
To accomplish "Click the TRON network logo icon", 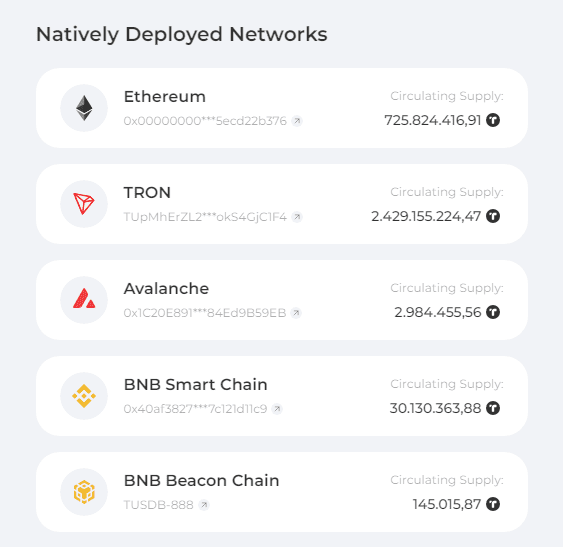I will [x=84, y=204].
